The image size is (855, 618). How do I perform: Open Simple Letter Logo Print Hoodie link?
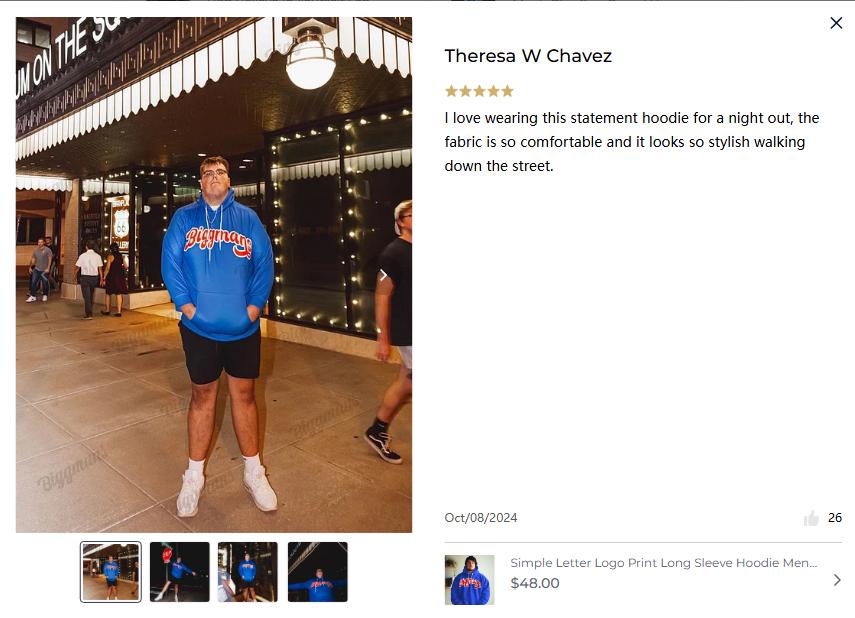tap(664, 563)
